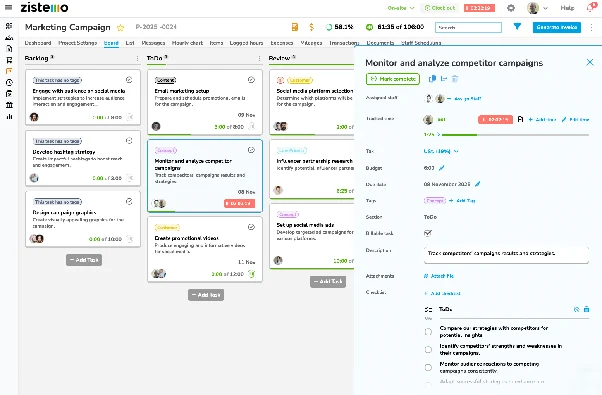Image resolution: width=602 pixels, height=395 pixels.
Task: Click the Add checklist link
Action: [x=442, y=293]
